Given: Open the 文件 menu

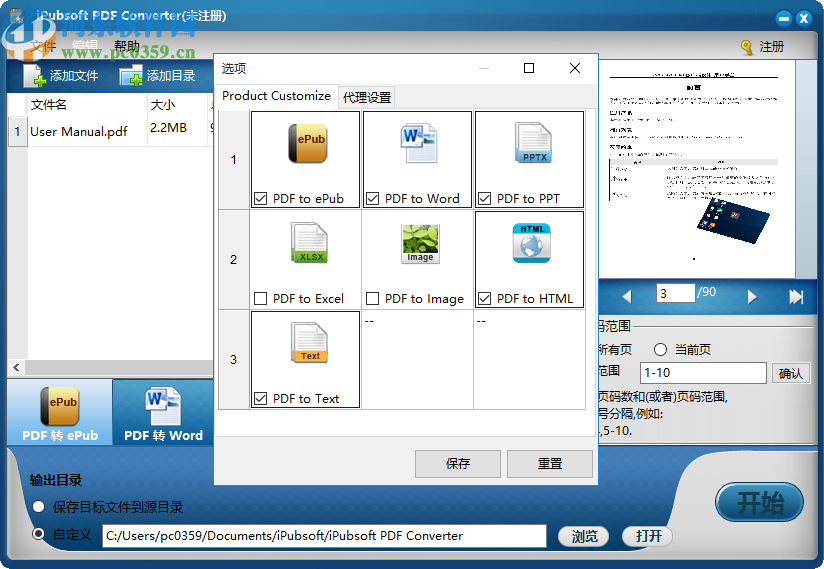Looking at the screenshot, I should [x=44, y=46].
